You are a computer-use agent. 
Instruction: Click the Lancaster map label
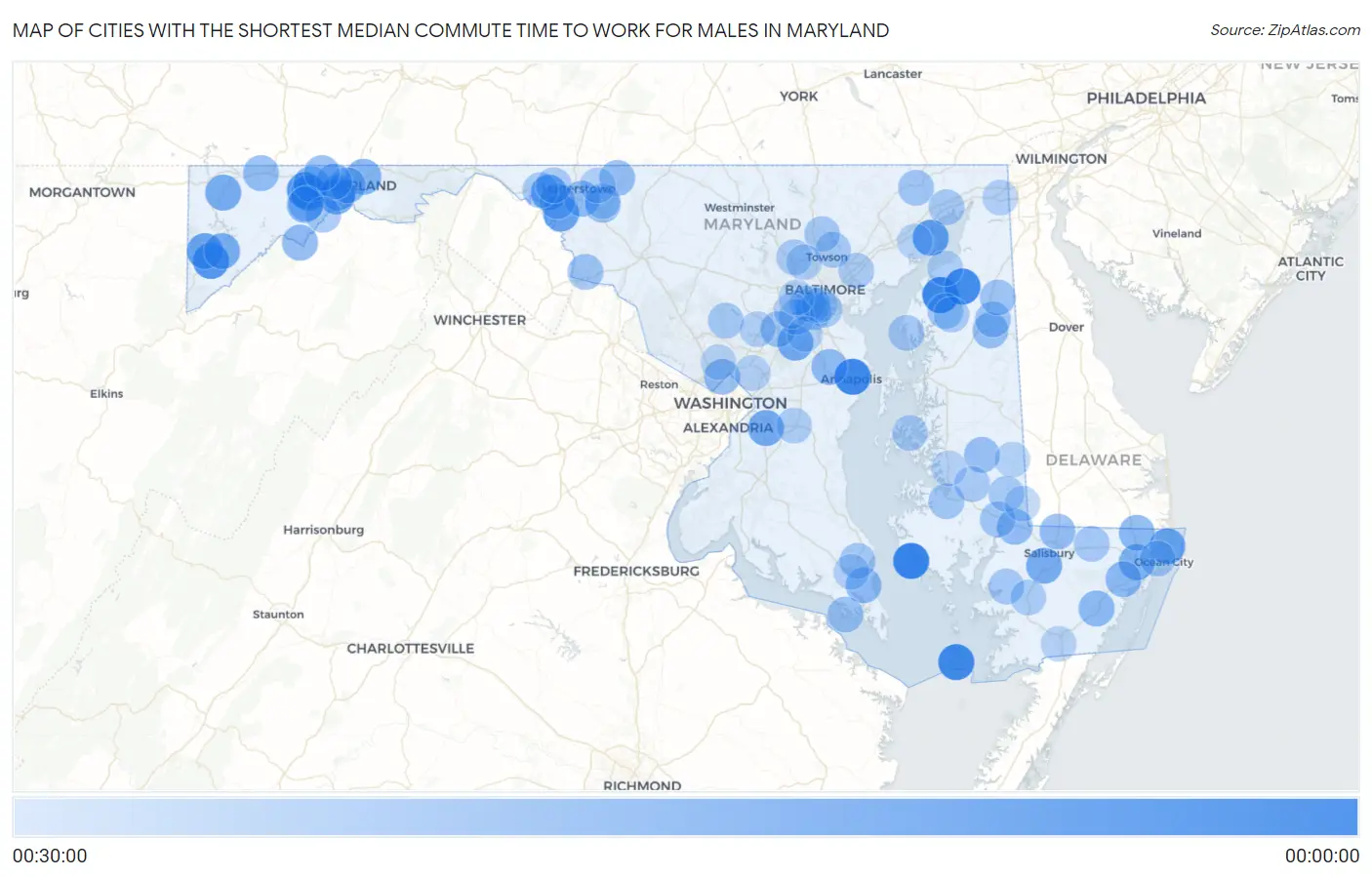pos(892,74)
